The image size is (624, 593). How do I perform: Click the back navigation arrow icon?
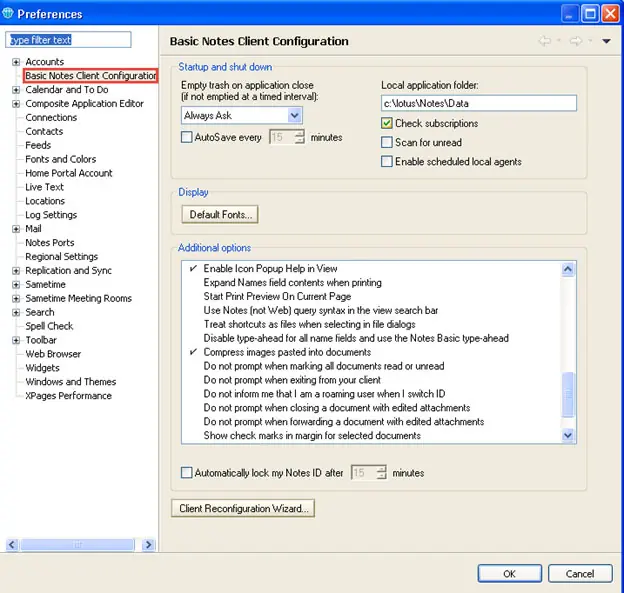point(545,41)
